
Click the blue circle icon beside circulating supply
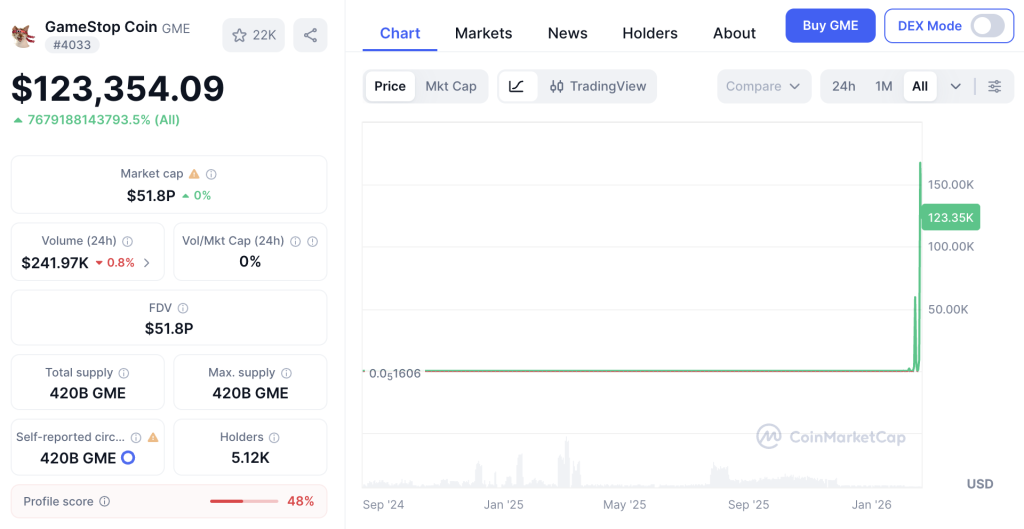pyautogui.click(x=128, y=458)
